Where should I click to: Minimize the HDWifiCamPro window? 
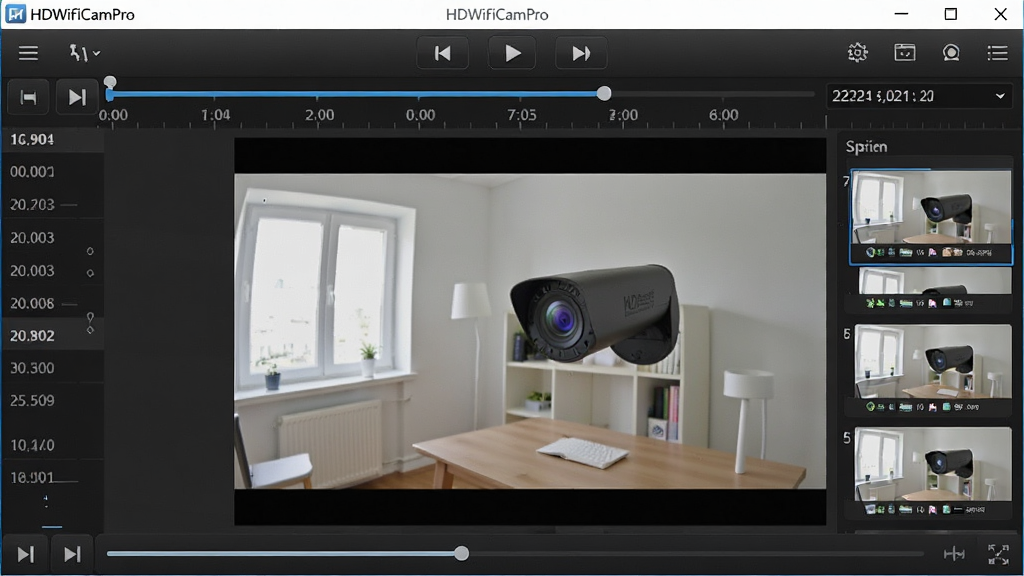pos(901,14)
